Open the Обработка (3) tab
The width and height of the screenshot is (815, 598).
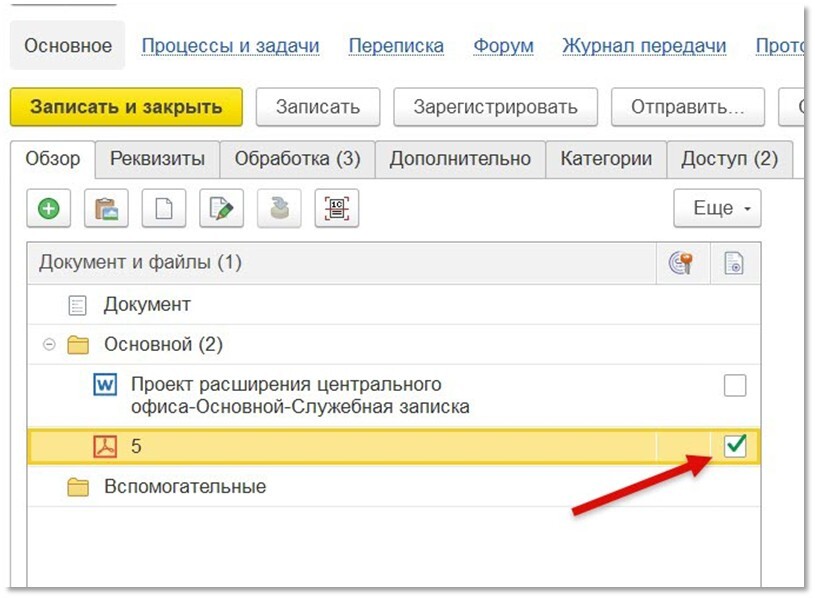click(x=297, y=159)
